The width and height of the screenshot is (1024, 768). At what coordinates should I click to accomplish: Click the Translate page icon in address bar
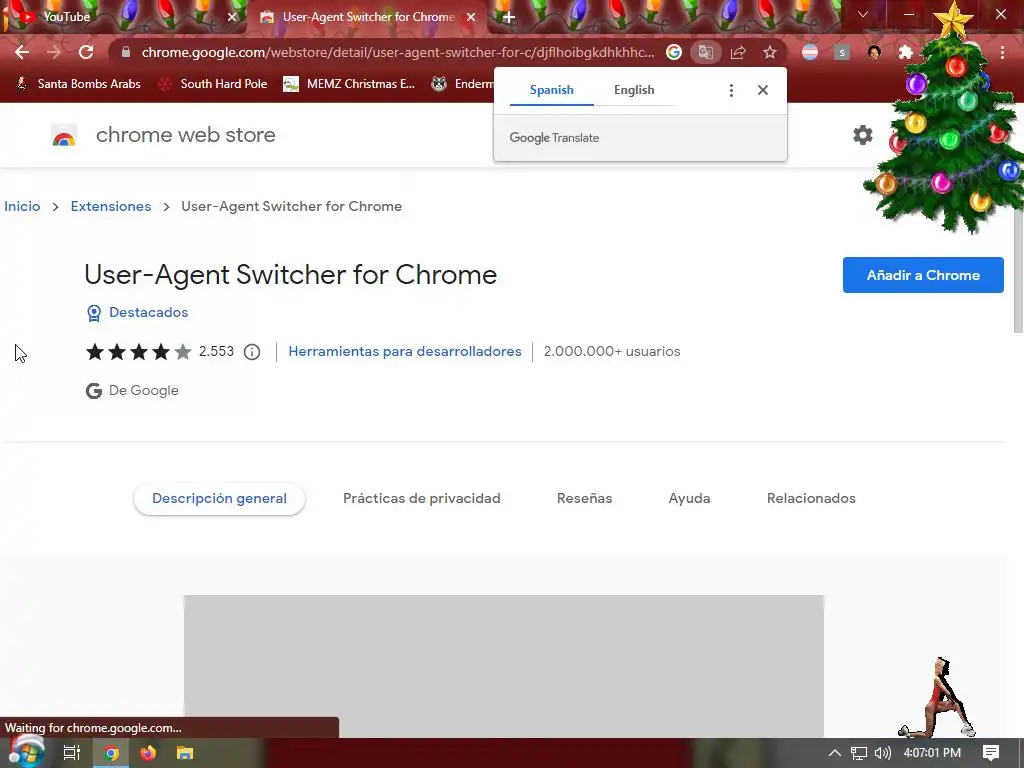coord(705,52)
